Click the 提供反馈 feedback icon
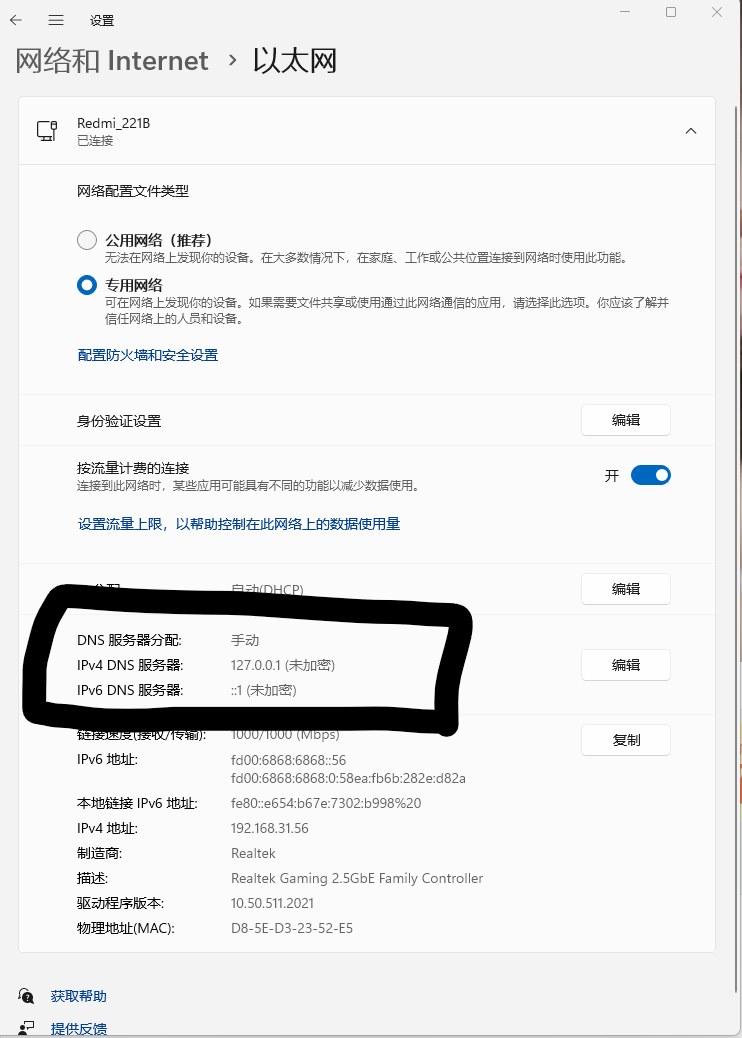This screenshot has height=1038, width=742. (26, 1028)
